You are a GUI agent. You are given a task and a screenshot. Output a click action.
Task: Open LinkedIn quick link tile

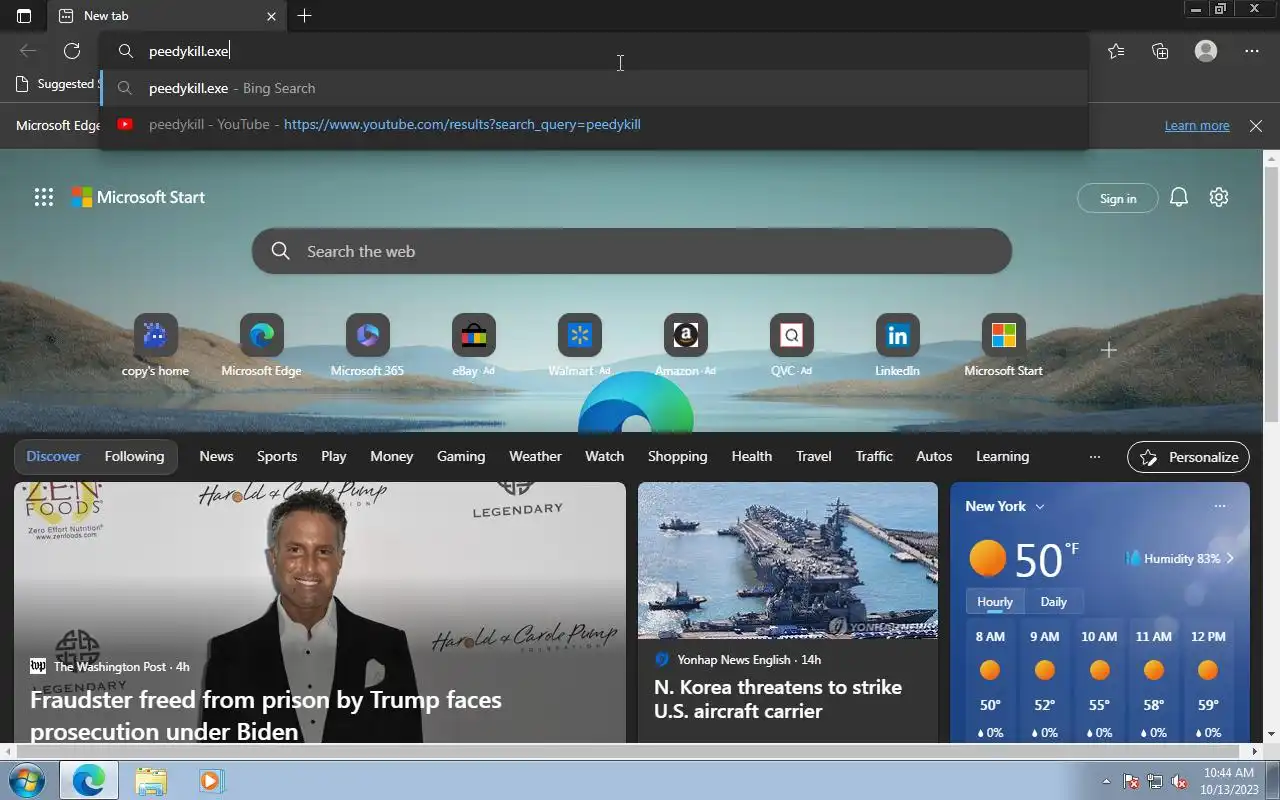898,346
